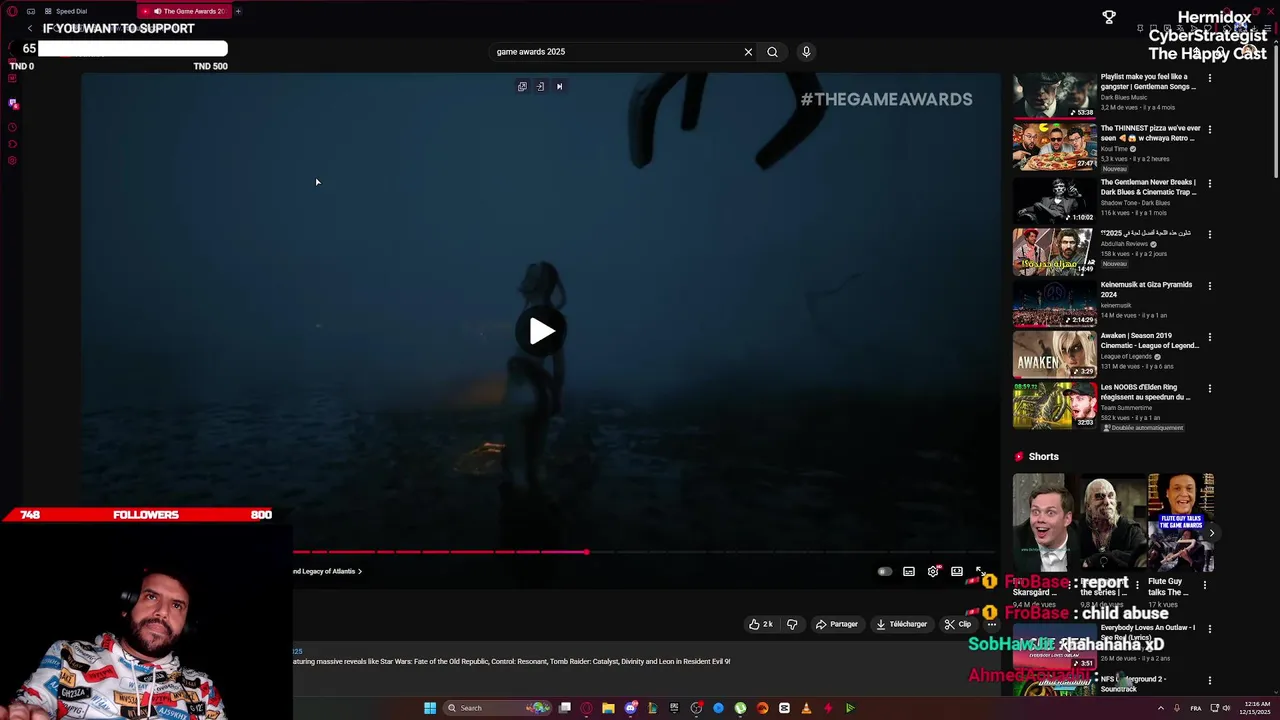The height and width of the screenshot is (720, 1280).
Task: Open the Awaken Season 2019 thumbnail
Action: [1054, 352]
